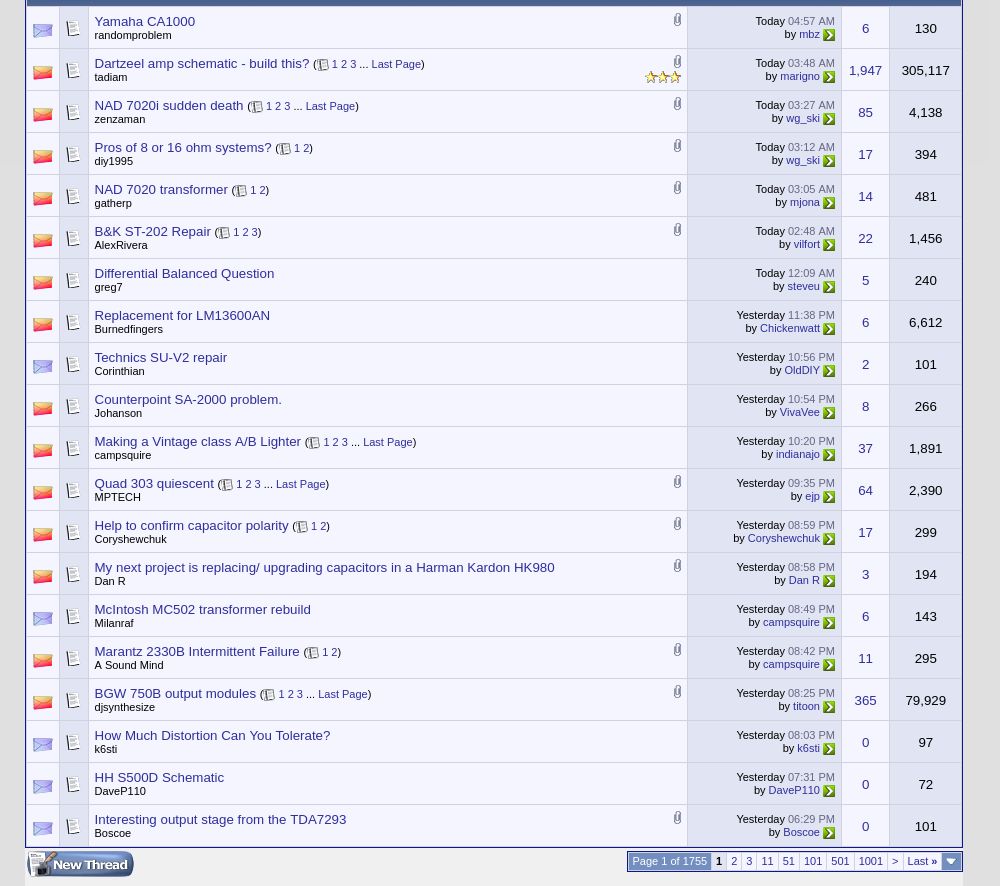Click next page arrow in pagination
The height and width of the screenshot is (886, 1000).
(895, 861)
